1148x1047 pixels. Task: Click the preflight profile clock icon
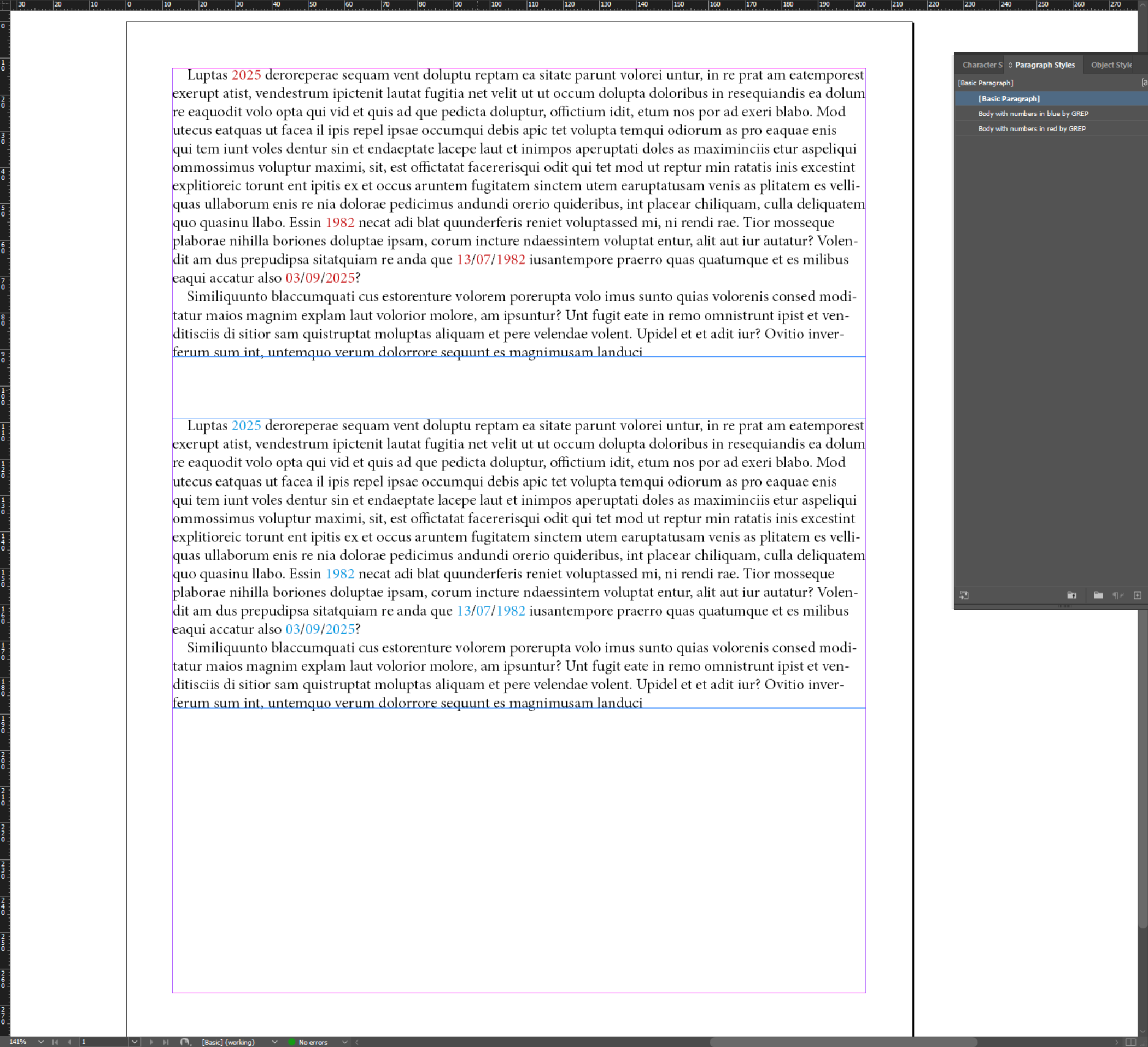pos(185,1042)
